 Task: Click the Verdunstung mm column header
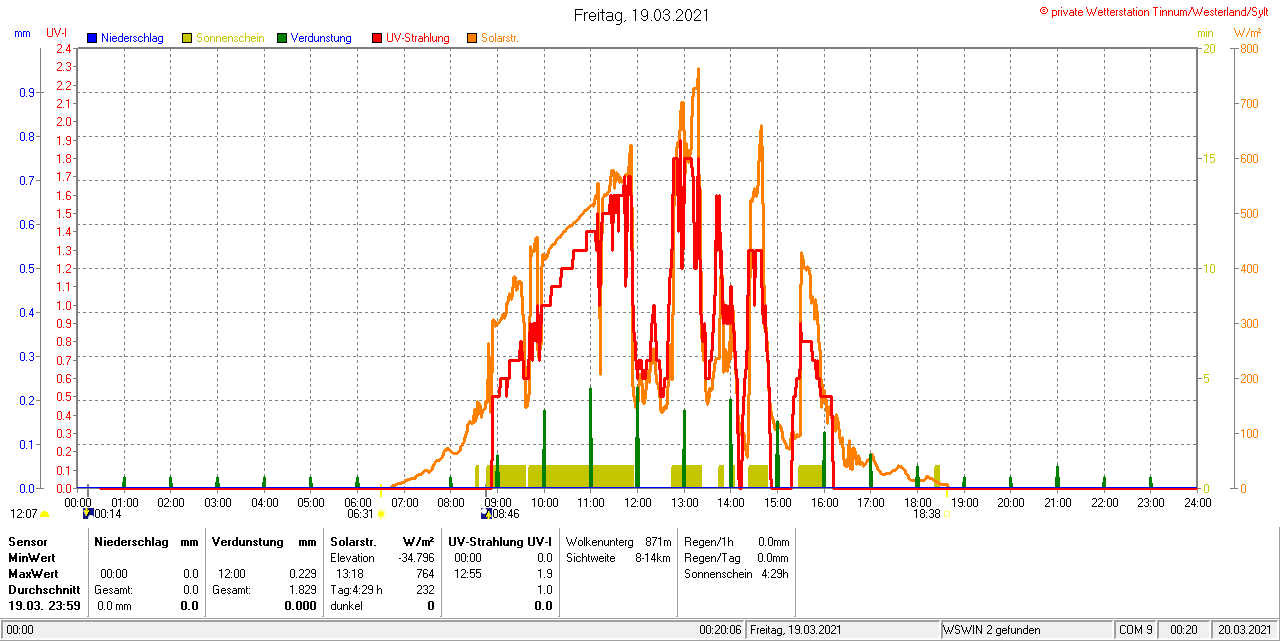pyautogui.click(x=264, y=541)
